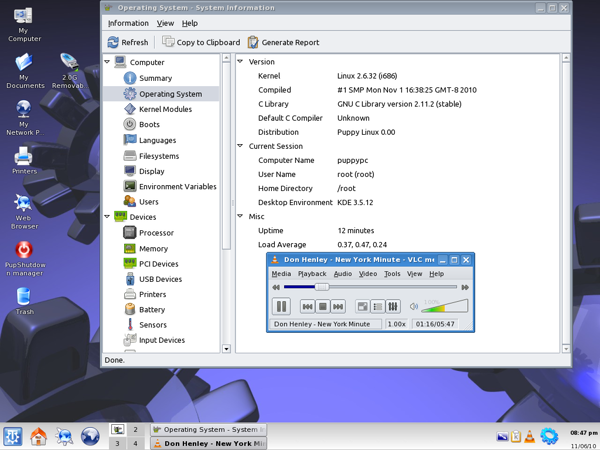Open the Summary icon in the sidebar
Viewport: 600px width, 450px height.
click(x=130, y=78)
